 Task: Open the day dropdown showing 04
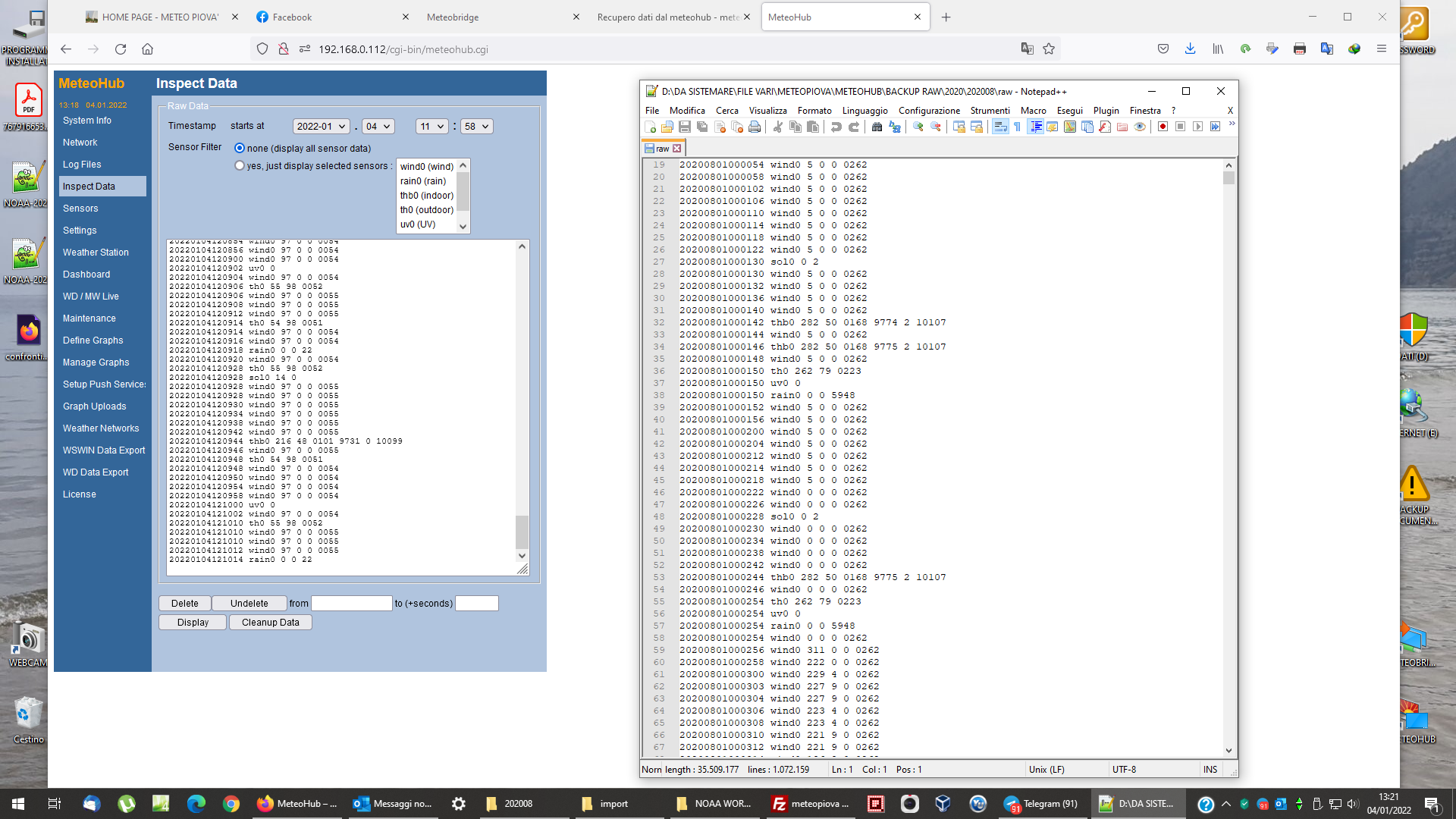tap(378, 127)
